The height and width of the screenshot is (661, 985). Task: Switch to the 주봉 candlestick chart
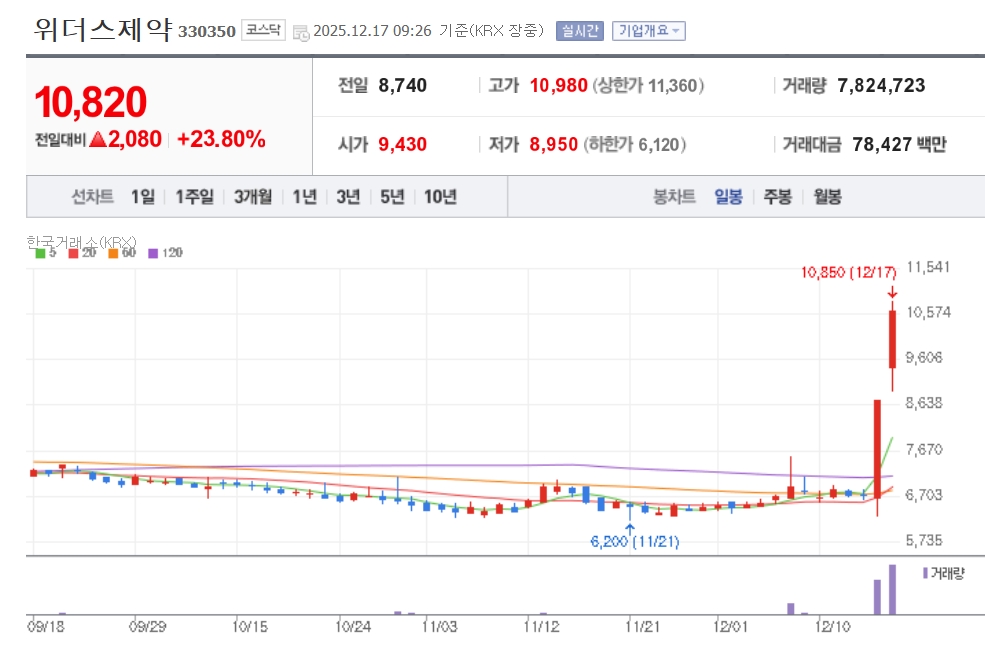click(x=778, y=197)
